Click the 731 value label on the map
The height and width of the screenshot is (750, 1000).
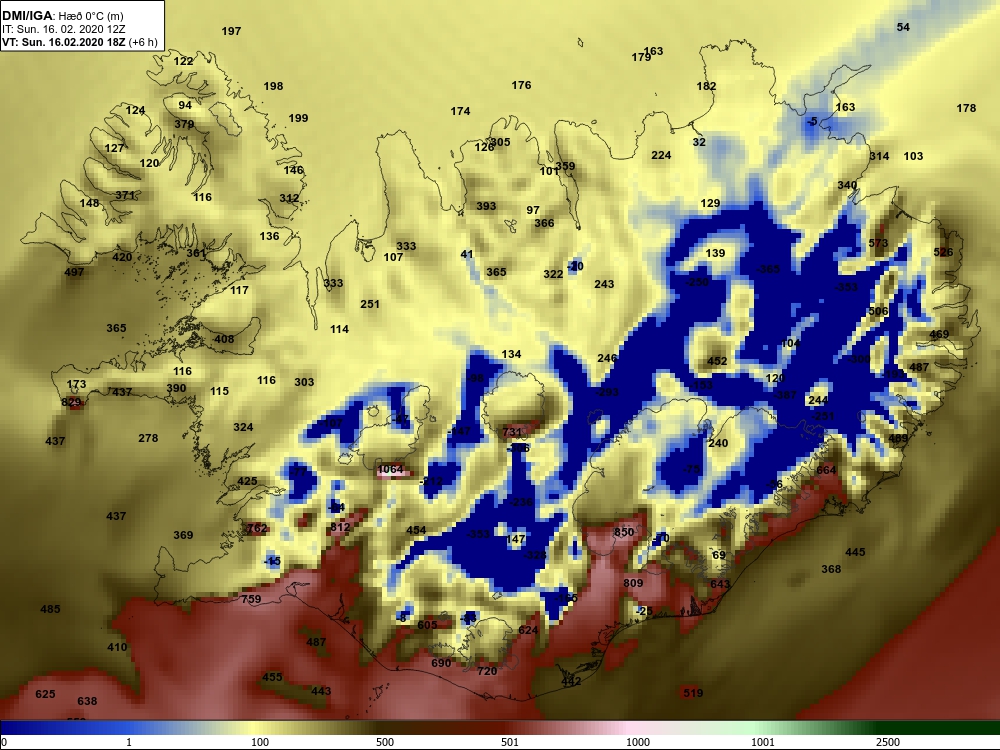tap(512, 432)
